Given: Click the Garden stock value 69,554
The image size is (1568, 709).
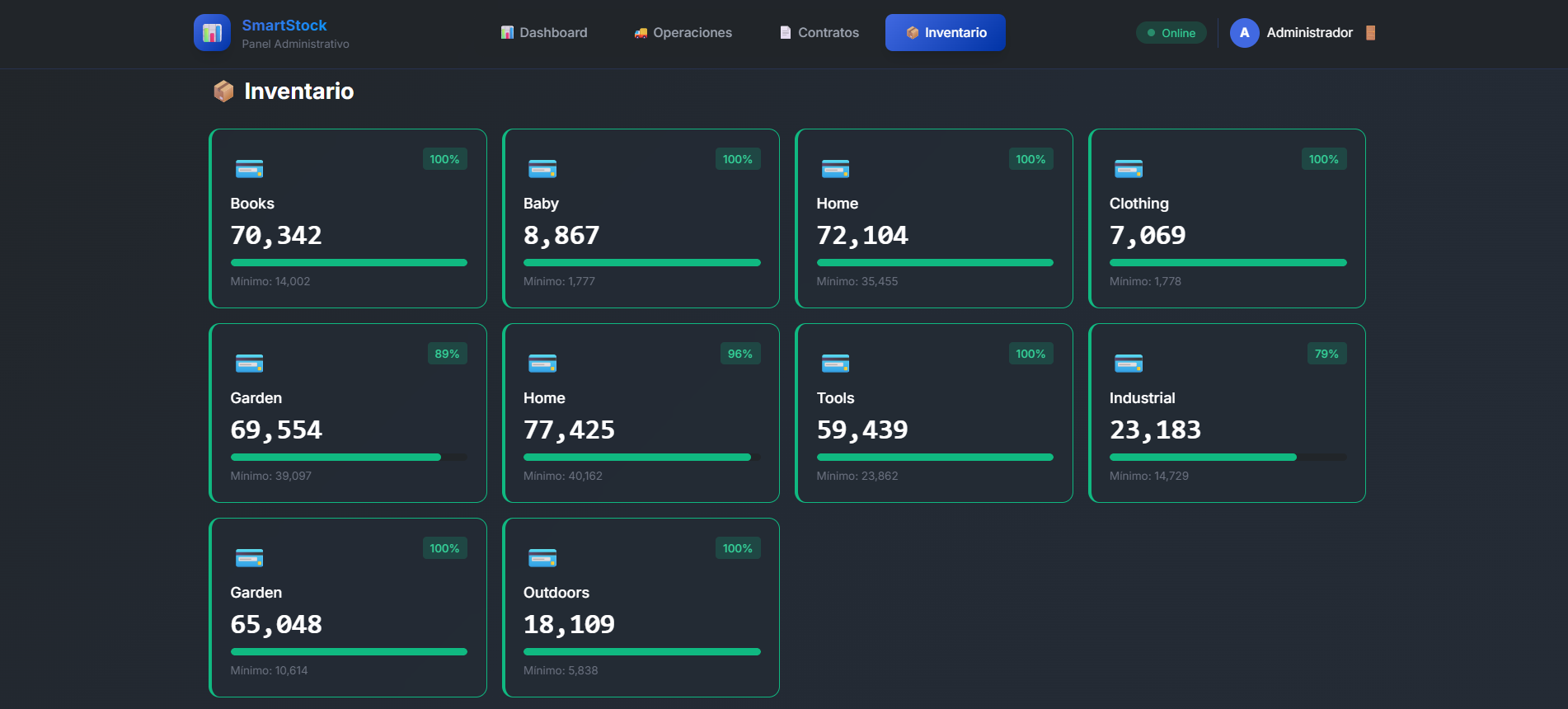Looking at the screenshot, I should click(276, 430).
